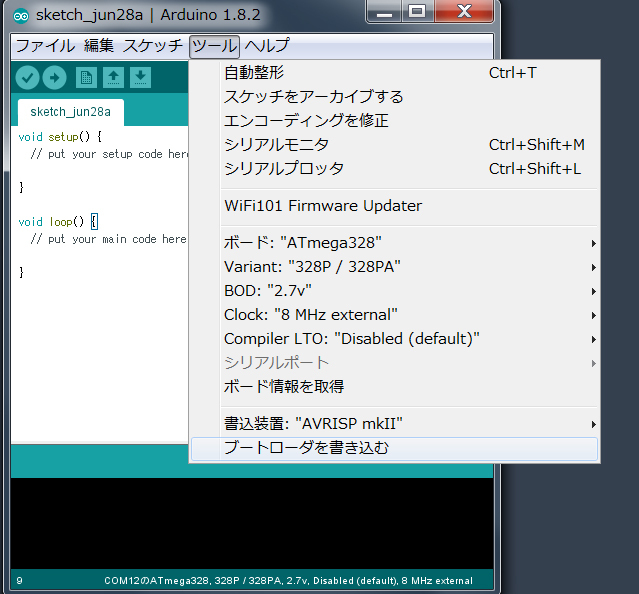Switch to the sketch_jun28a tab
The height and width of the screenshot is (594, 639).
71,112
